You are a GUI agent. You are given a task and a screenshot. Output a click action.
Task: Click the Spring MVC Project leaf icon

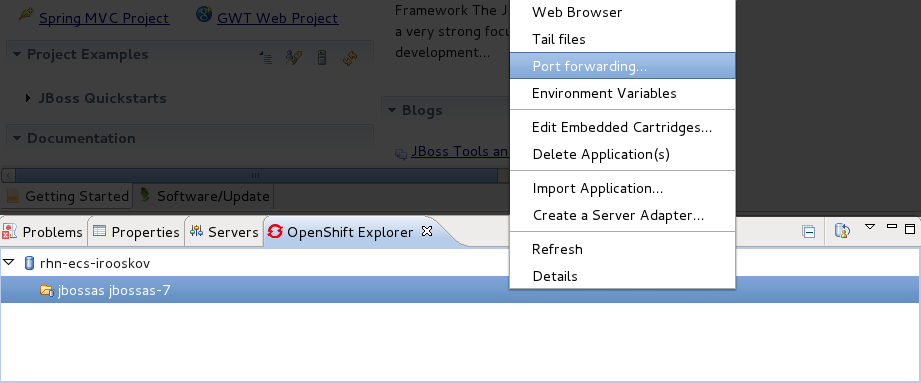click(26, 13)
